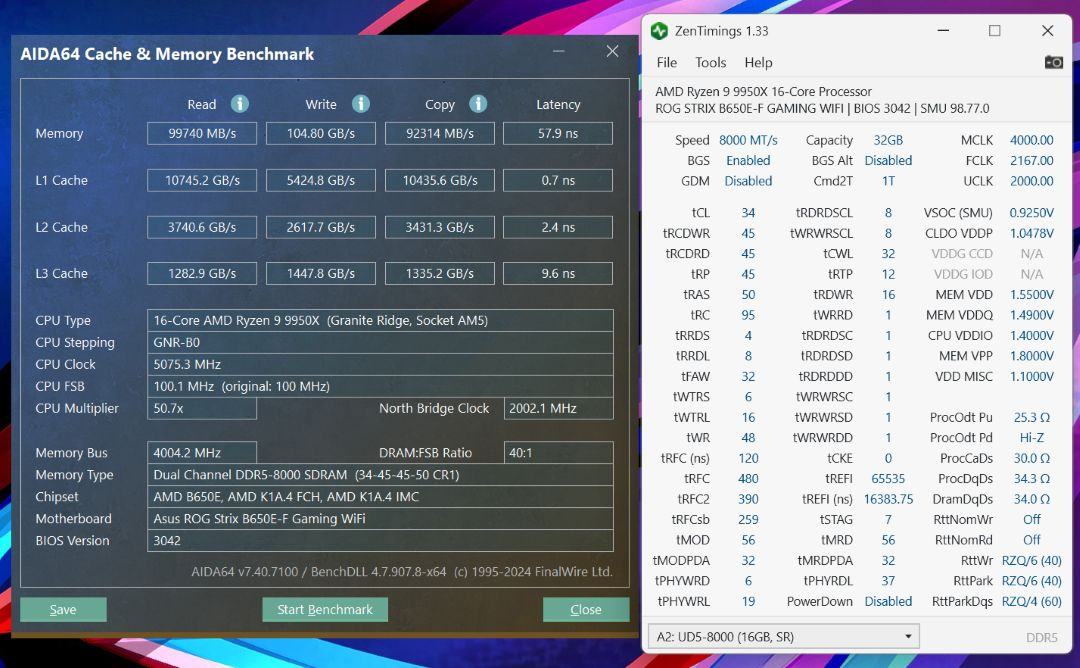The image size is (1080, 668).
Task: Click Memory Read value 99740 MB/s
Action: click(202, 134)
